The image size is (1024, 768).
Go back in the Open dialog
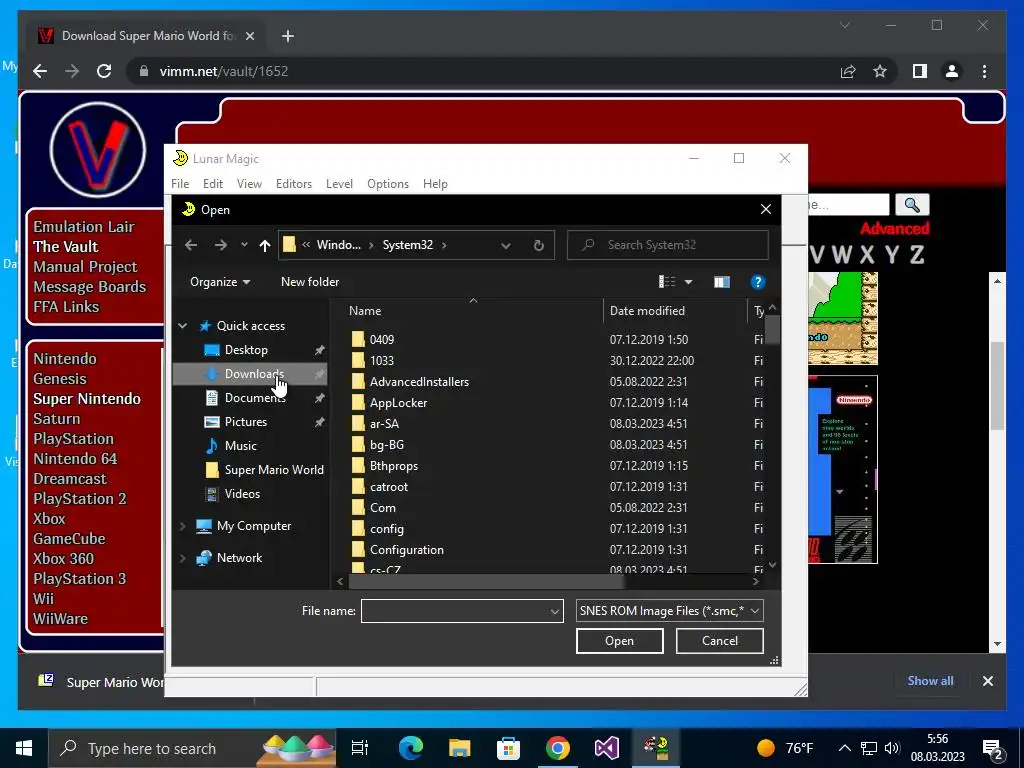pos(191,245)
